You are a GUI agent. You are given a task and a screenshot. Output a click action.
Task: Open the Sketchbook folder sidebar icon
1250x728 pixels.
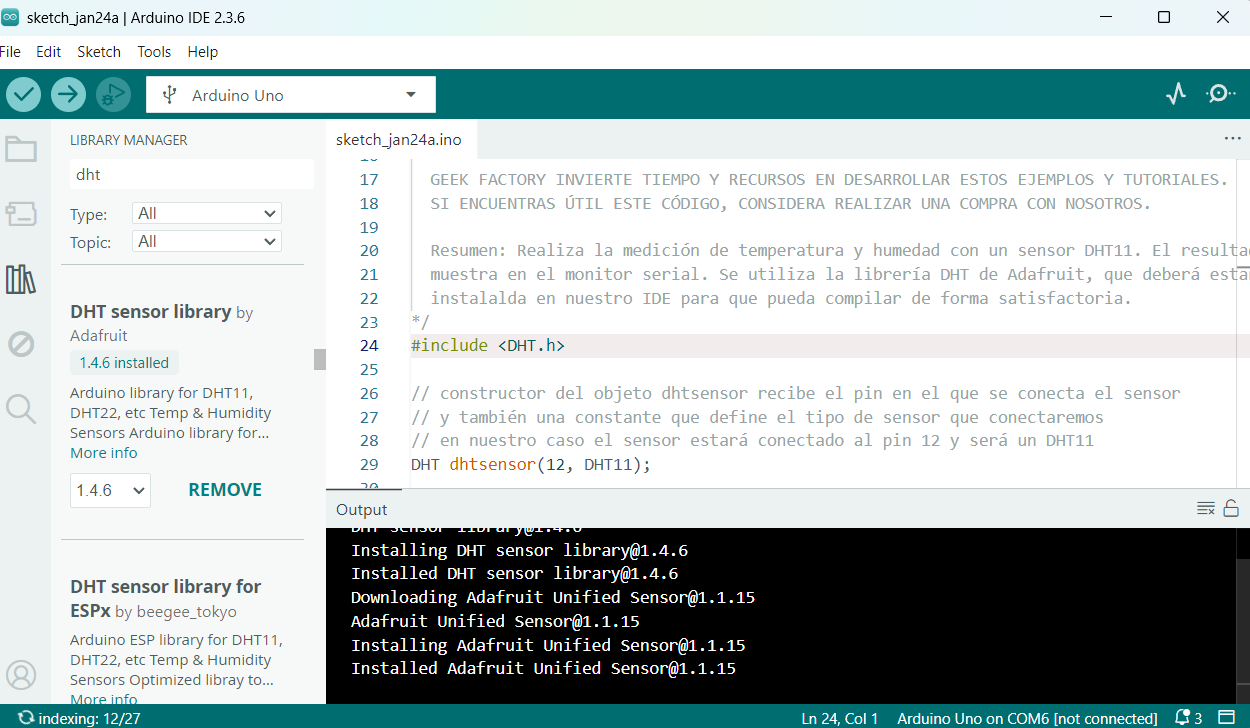[21, 150]
